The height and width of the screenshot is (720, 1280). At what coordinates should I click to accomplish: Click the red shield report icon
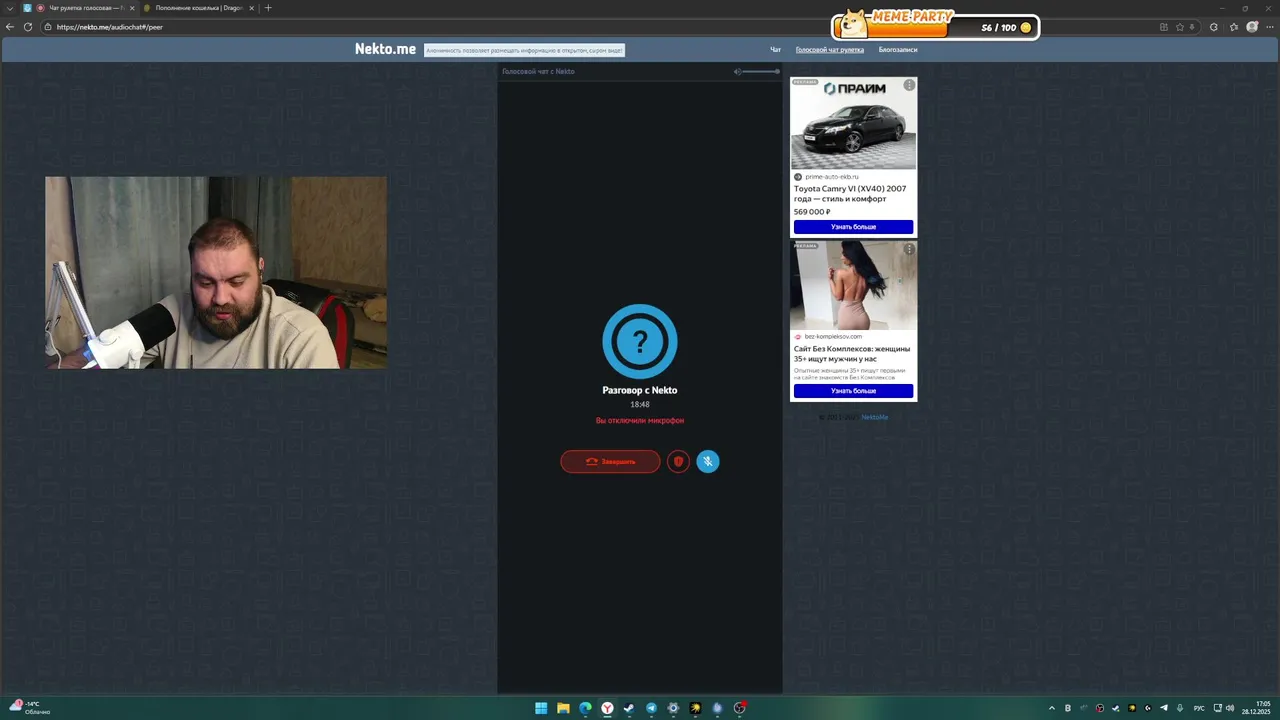[678, 461]
